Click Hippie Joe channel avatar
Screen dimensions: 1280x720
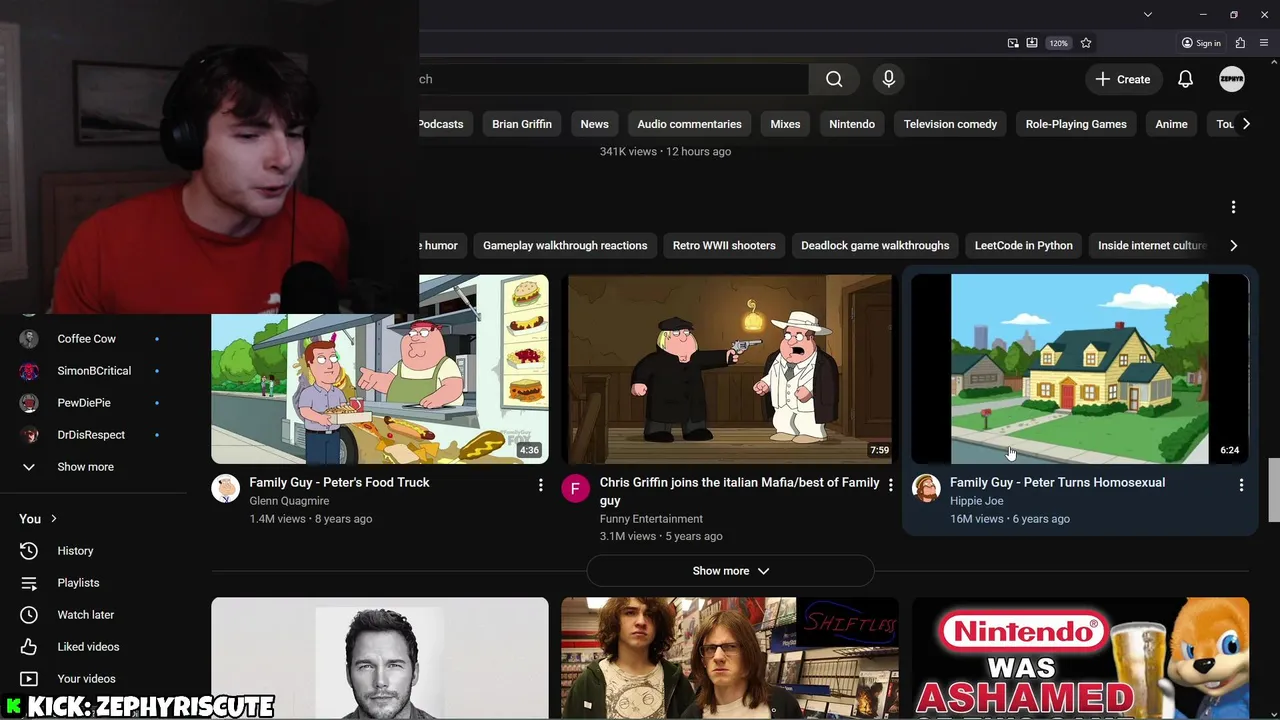coord(926,488)
